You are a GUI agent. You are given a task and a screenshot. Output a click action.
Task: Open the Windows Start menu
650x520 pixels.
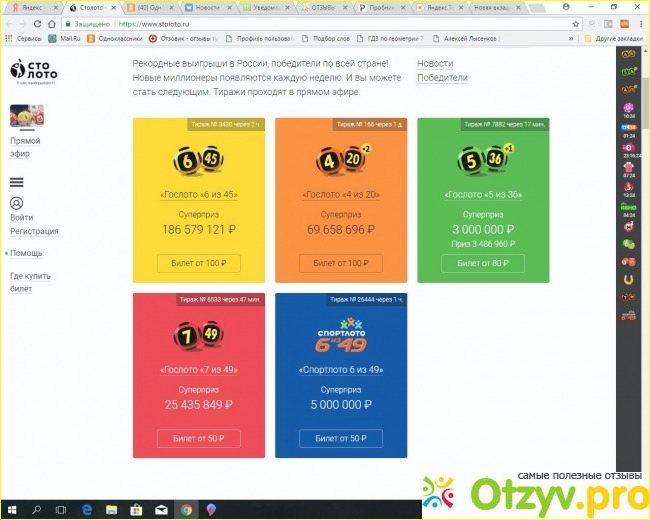[x=12, y=509]
